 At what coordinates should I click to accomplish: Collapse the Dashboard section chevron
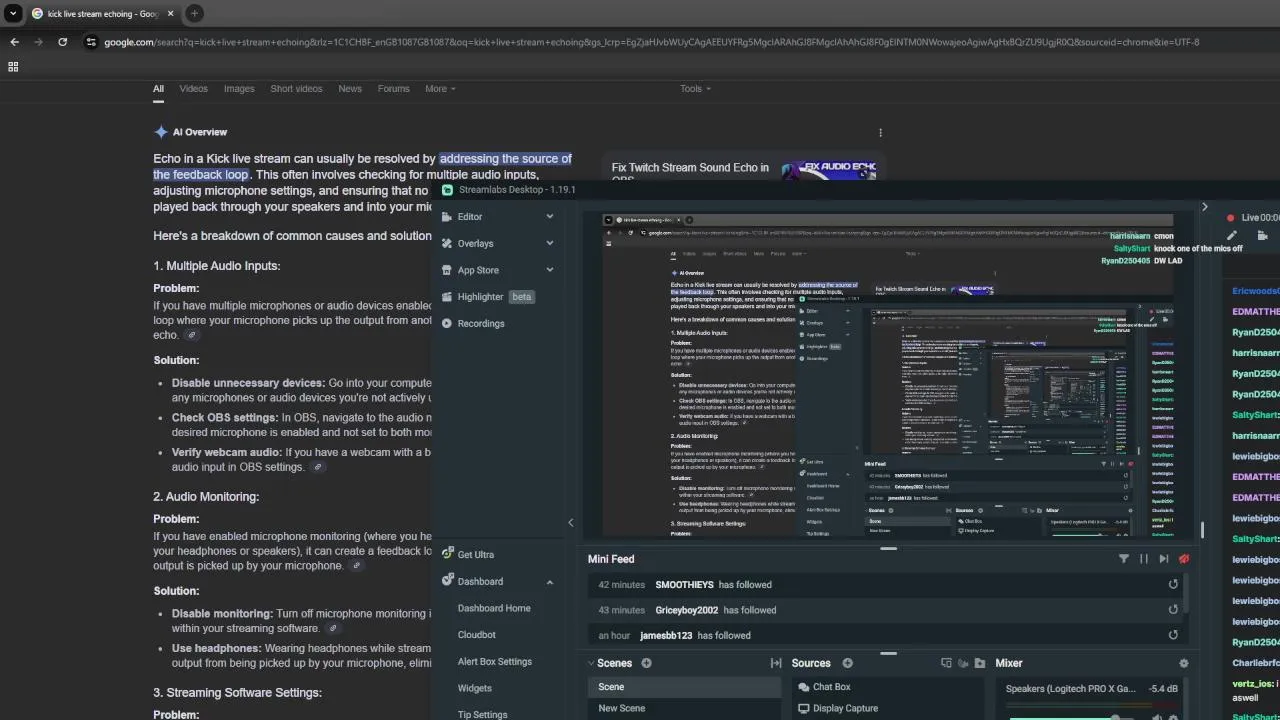click(x=549, y=582)
